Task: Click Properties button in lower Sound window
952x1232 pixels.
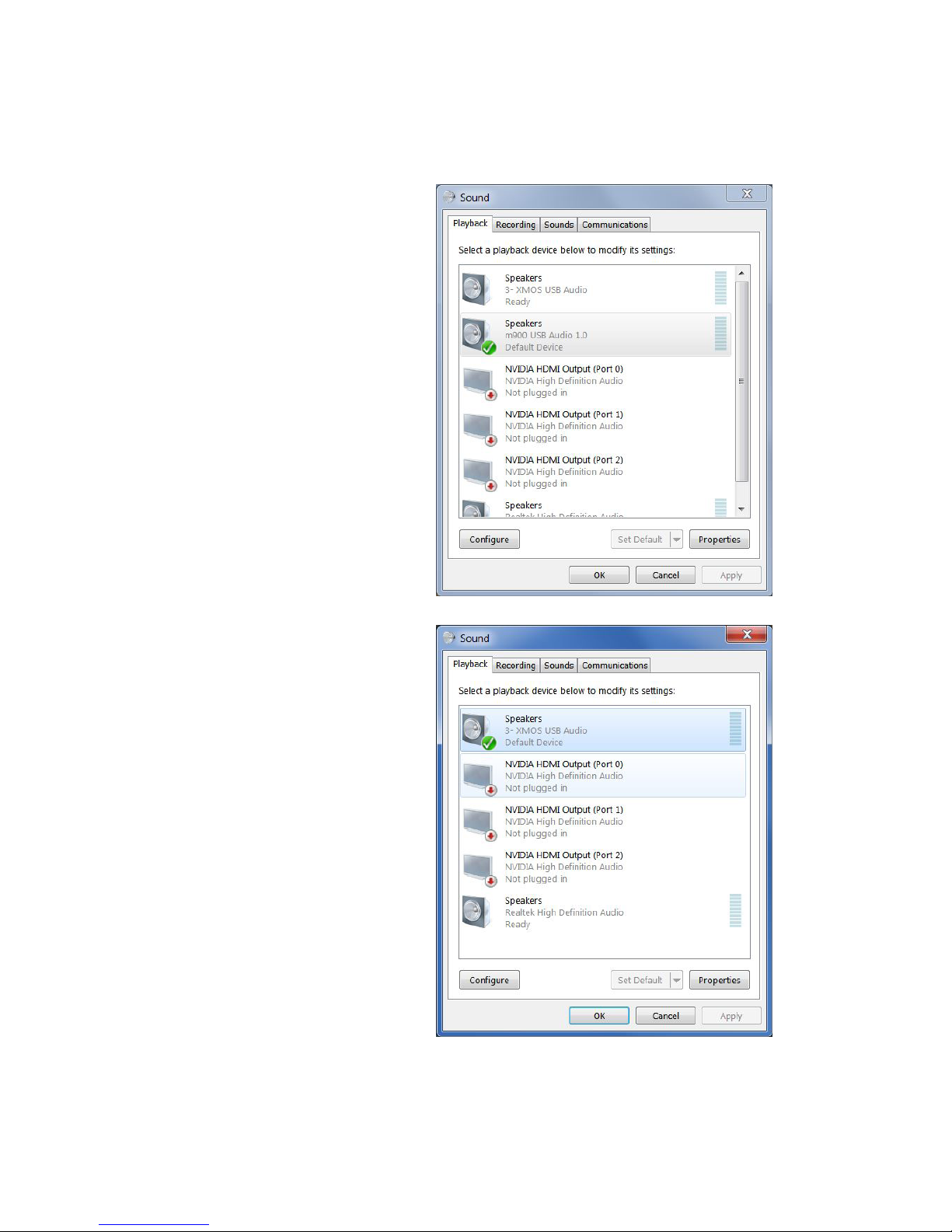Action: [x=720, y=980]
